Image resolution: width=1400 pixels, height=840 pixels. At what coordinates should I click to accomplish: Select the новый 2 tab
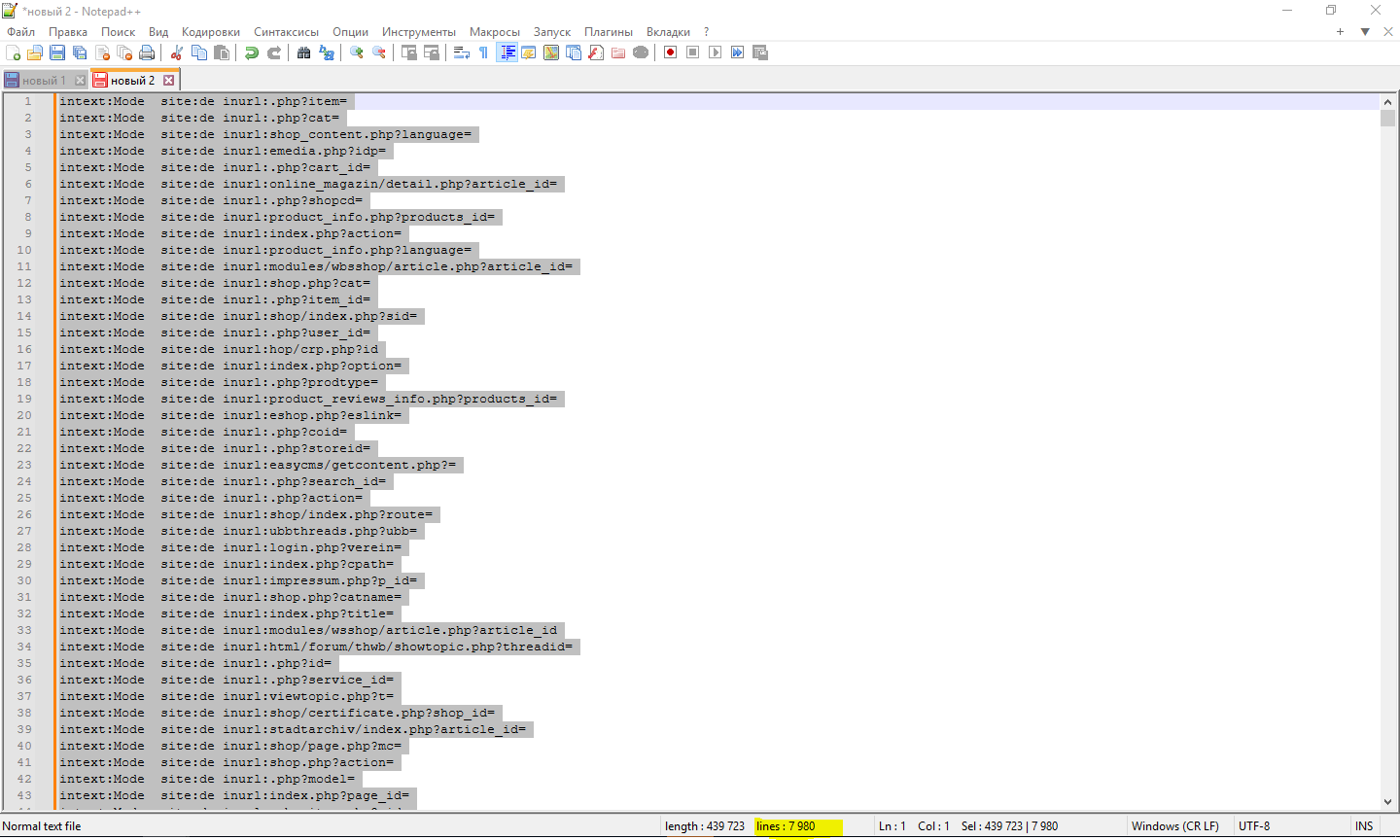pyautogui.click(x=134, y=80)
